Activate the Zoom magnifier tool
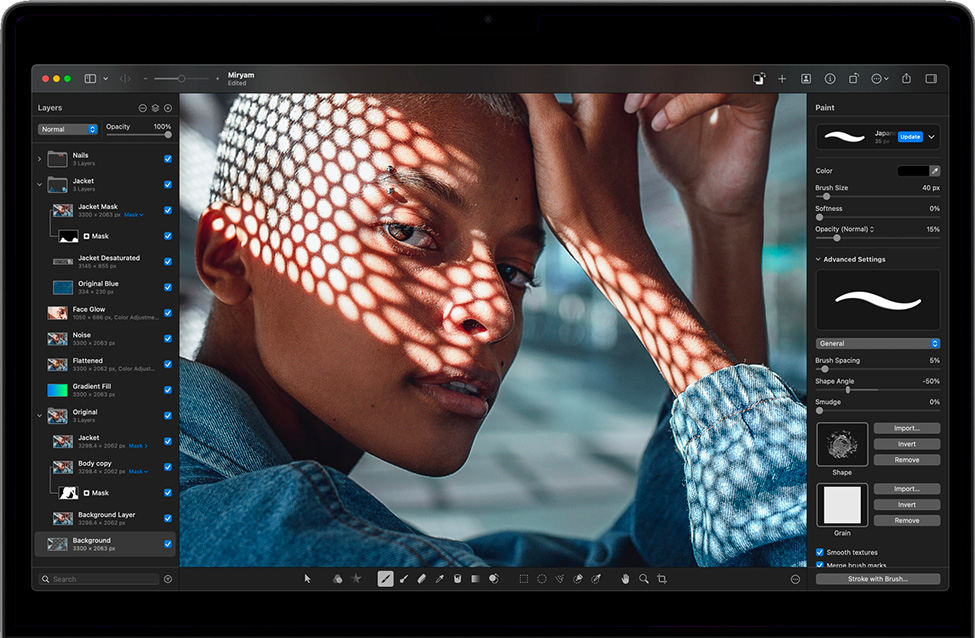 (643, 579)
